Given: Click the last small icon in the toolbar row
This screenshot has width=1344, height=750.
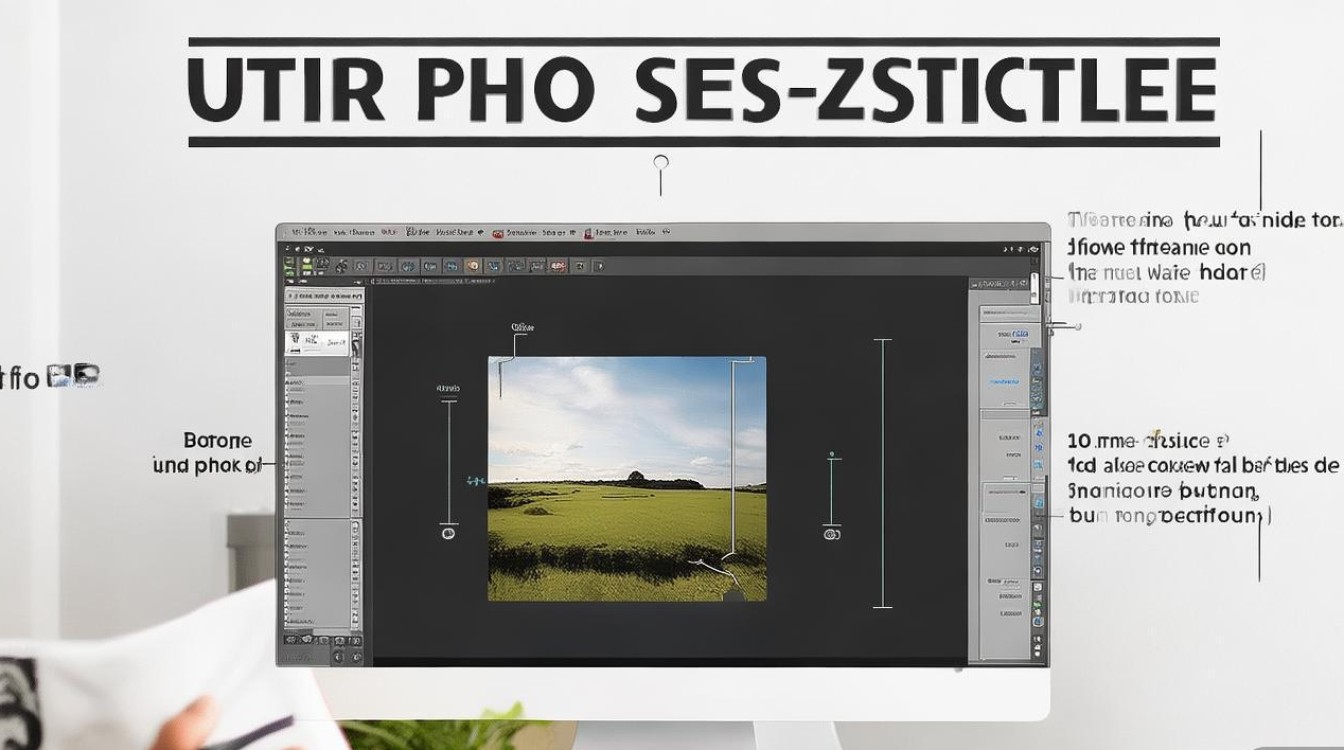Looking at the screenshot, I should (599, 266).
